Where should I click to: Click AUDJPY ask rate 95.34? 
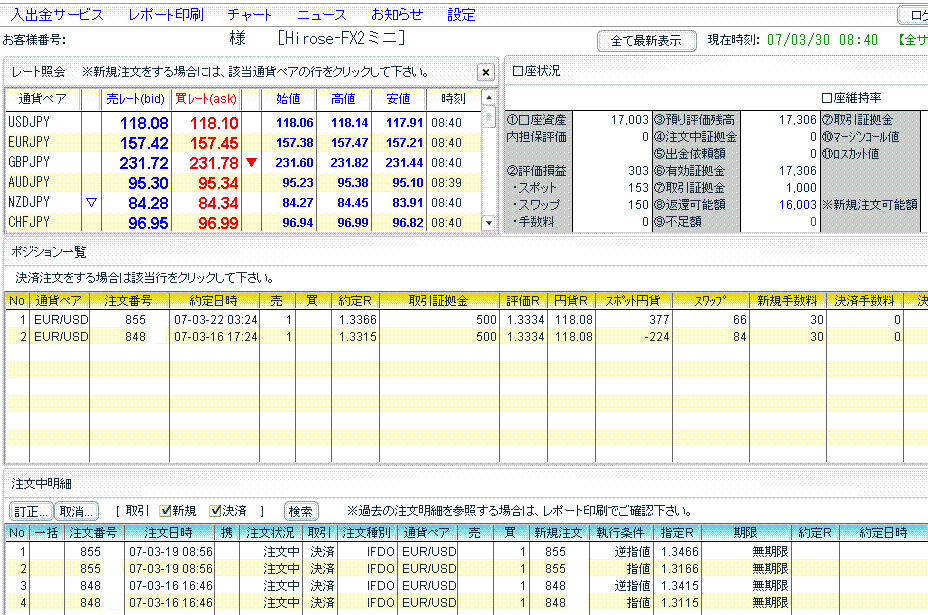(x=218, y=183)
